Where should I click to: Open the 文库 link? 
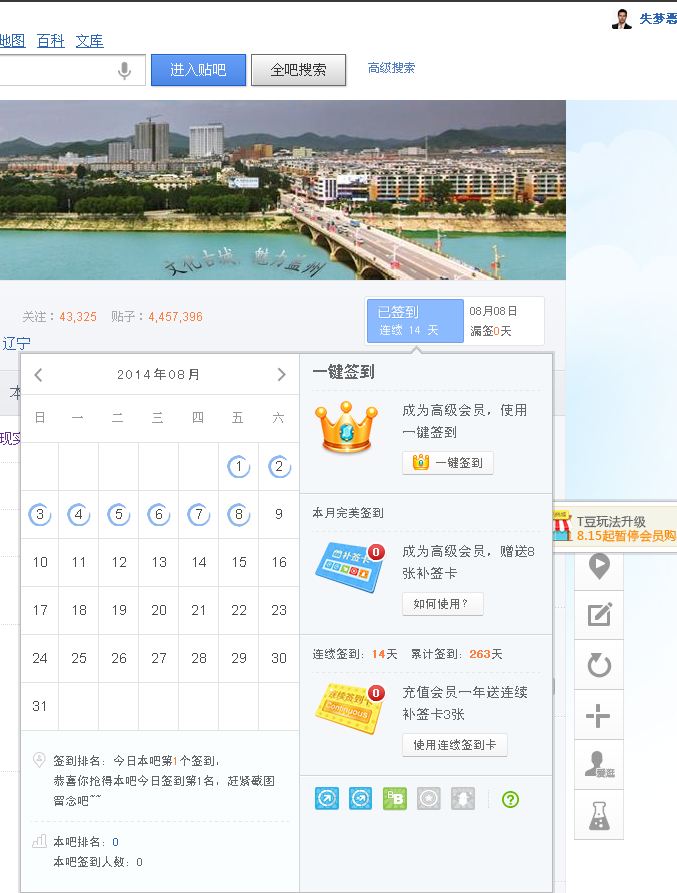[x=89, y=41]
